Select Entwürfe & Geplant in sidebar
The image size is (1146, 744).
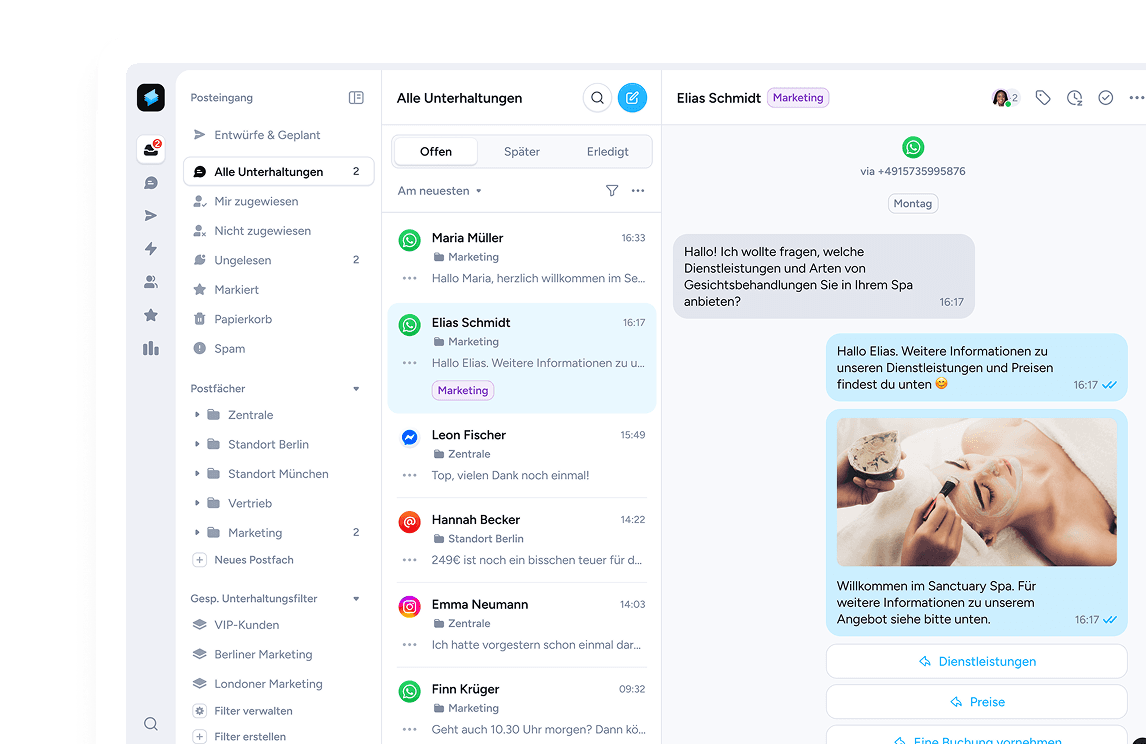(x=267, y=135)
